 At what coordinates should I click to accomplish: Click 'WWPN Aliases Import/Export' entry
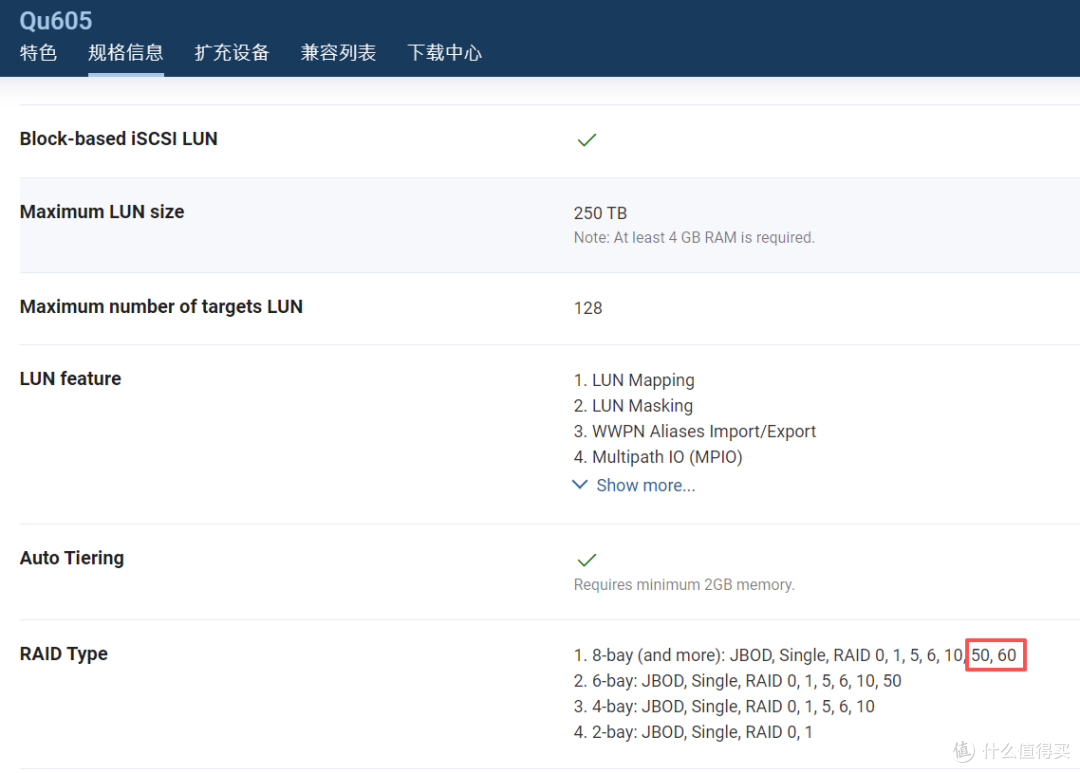pyautogui.click(x=695, y=431)
